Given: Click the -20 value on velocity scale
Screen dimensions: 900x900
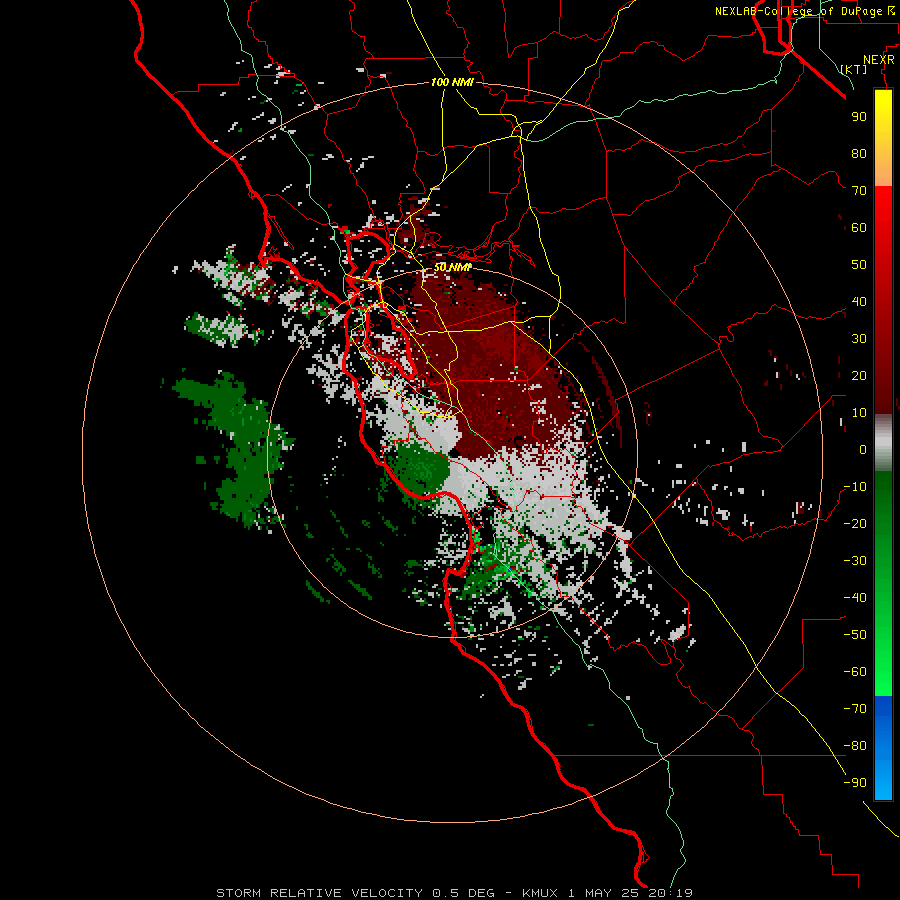Looking at the screenshot, I should point(855,524).
